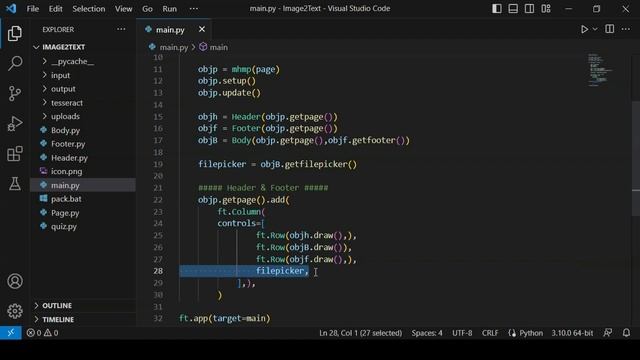Expand the input folder

(x=83, y=75)
